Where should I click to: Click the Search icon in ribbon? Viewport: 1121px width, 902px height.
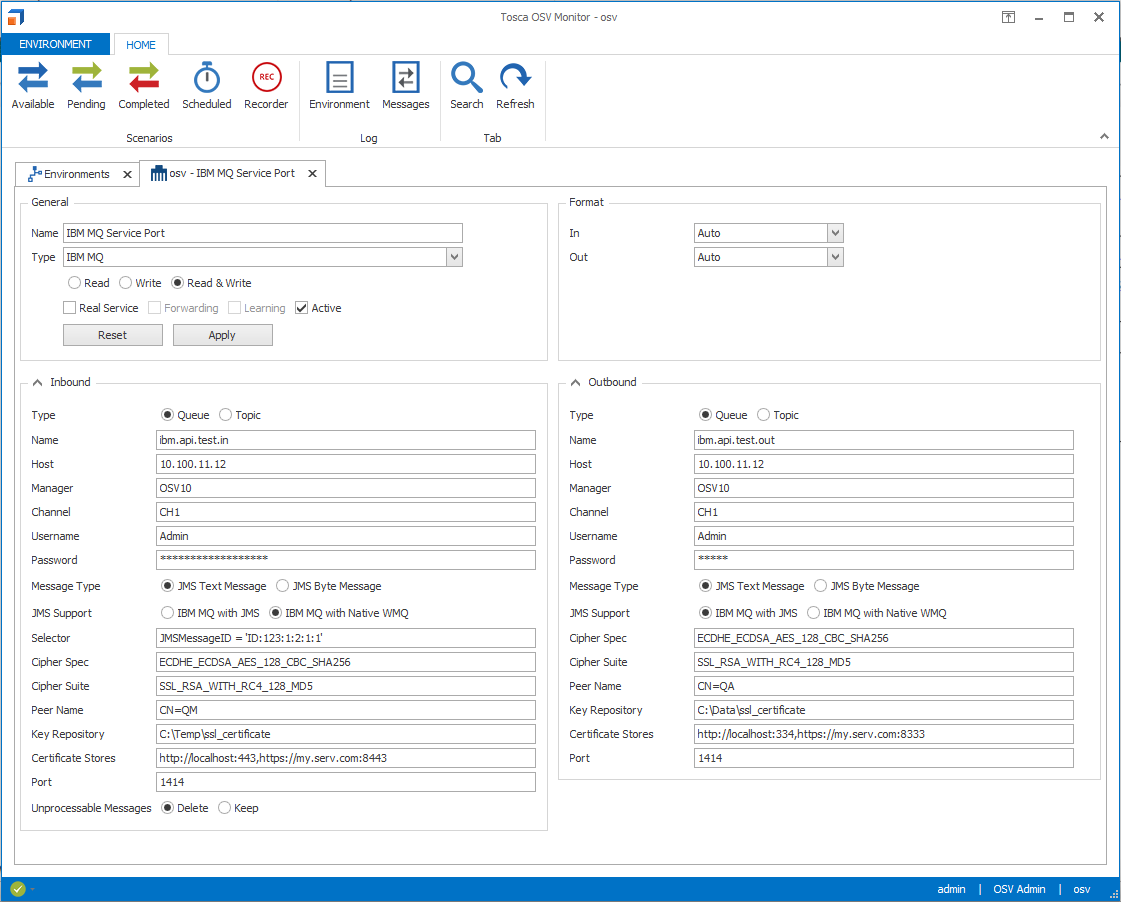point(466,86)
